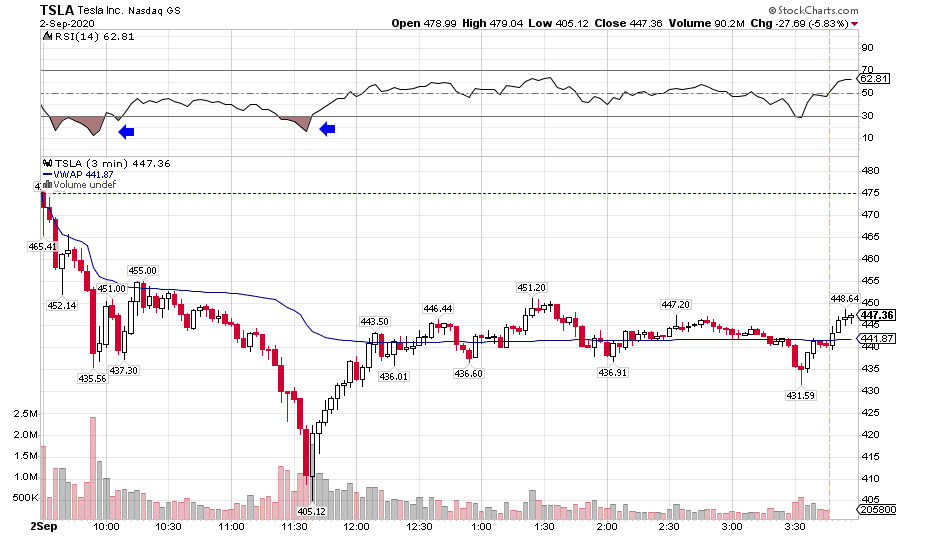The image size is (930, 540).
Task: Click the 436.91 price annotation
Action: (x=613, y=373)
